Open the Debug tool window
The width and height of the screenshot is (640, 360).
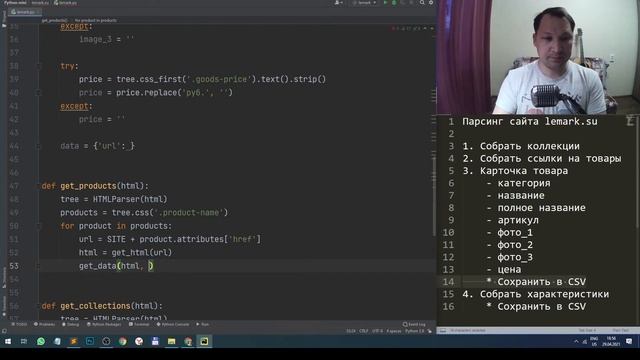[x=70, y=324]
